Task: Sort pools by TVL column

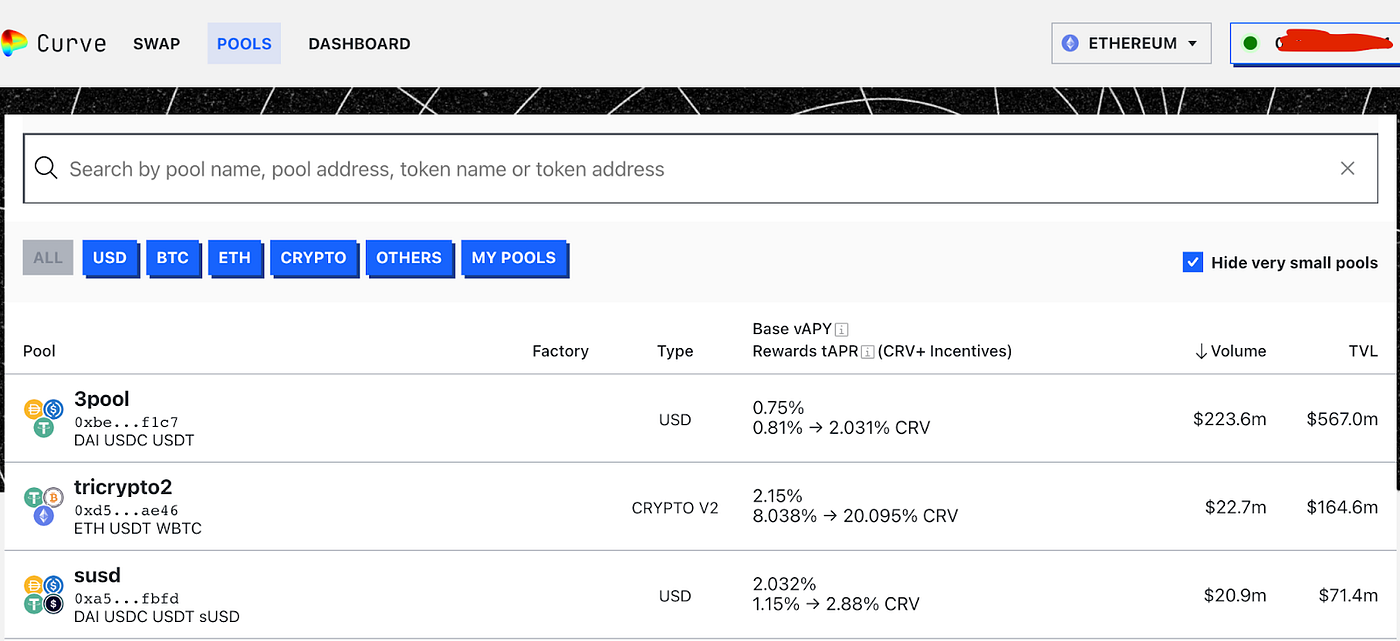Action: click(x=1362, y=351)
